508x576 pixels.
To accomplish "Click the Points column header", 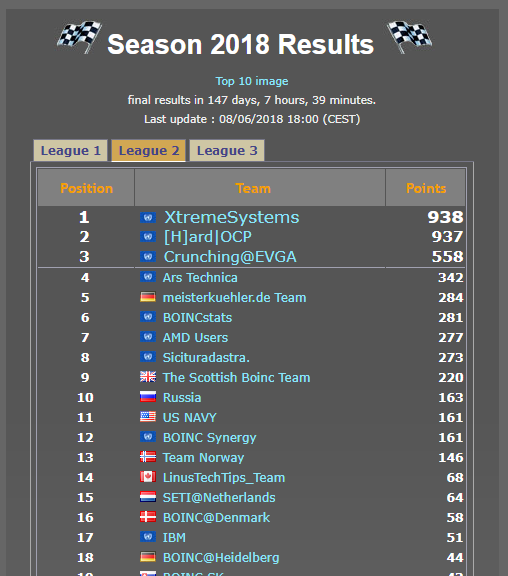I will (x=426, y=188).
